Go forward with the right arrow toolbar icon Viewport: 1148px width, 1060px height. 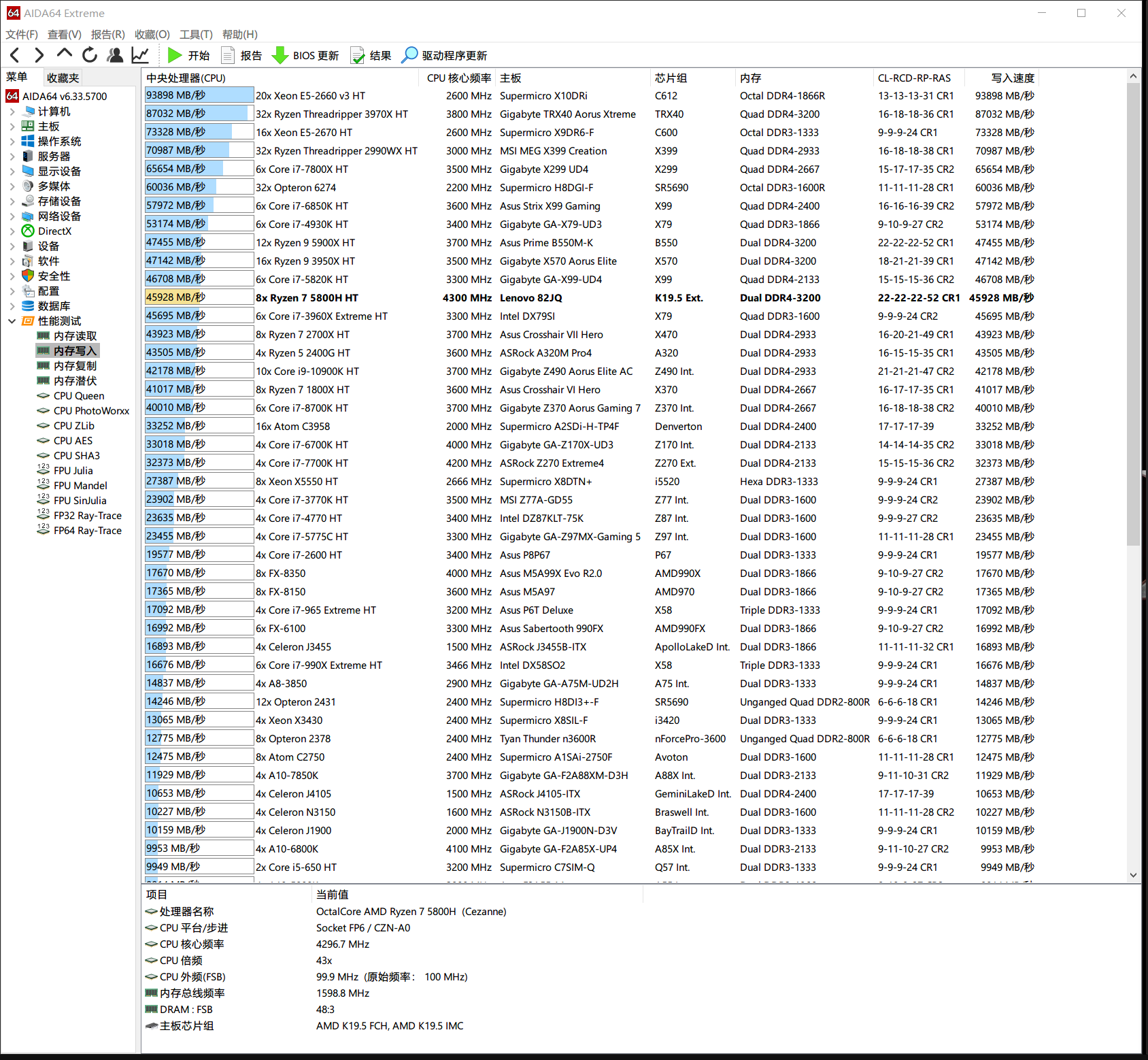coord(39,55)
